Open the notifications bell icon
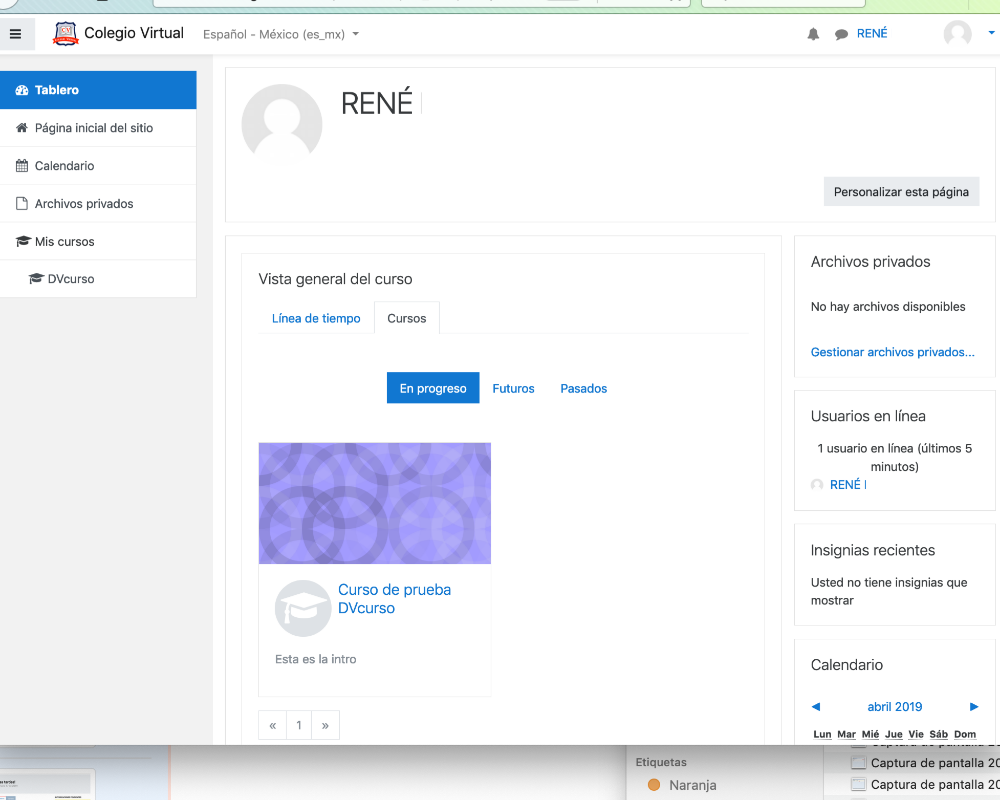 813,34
